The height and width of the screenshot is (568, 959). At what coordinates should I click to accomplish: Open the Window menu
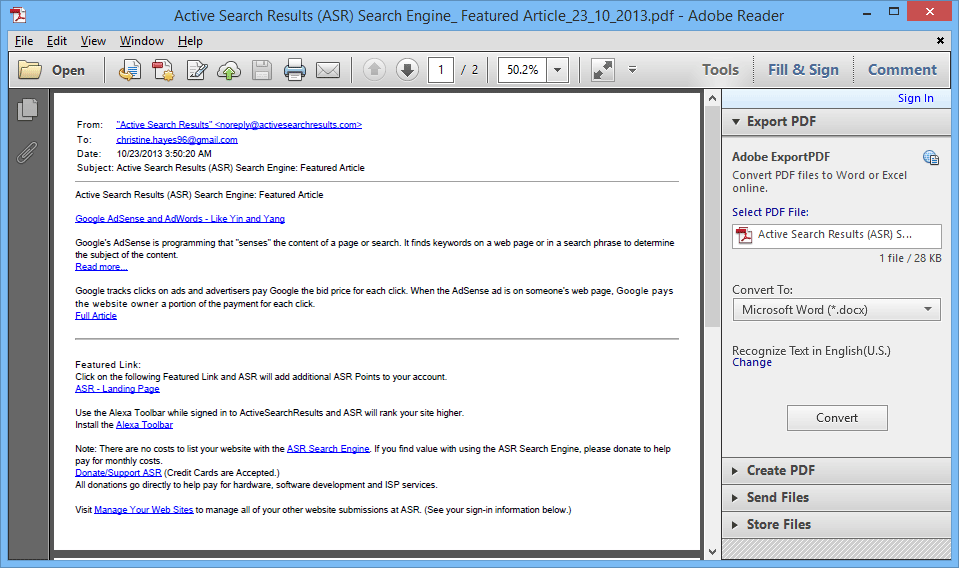pyautogui.click(x=141, y=41)
